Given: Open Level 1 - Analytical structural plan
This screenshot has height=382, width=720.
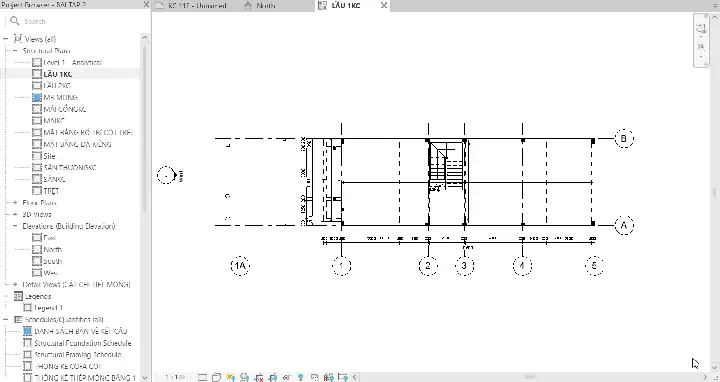Looking at the screenshot, I should (x=73, y=62).
